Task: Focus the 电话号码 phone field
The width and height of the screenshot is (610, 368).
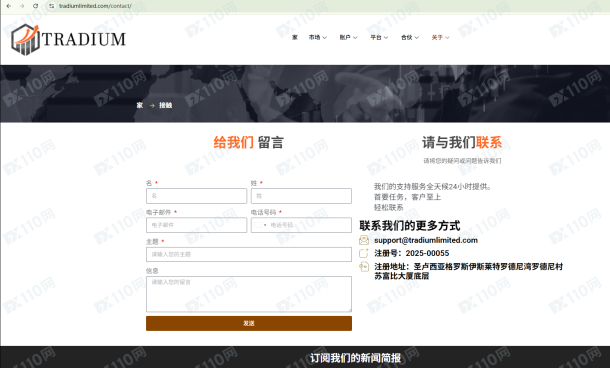Action: pyautogui.click(x=301, y=225)
